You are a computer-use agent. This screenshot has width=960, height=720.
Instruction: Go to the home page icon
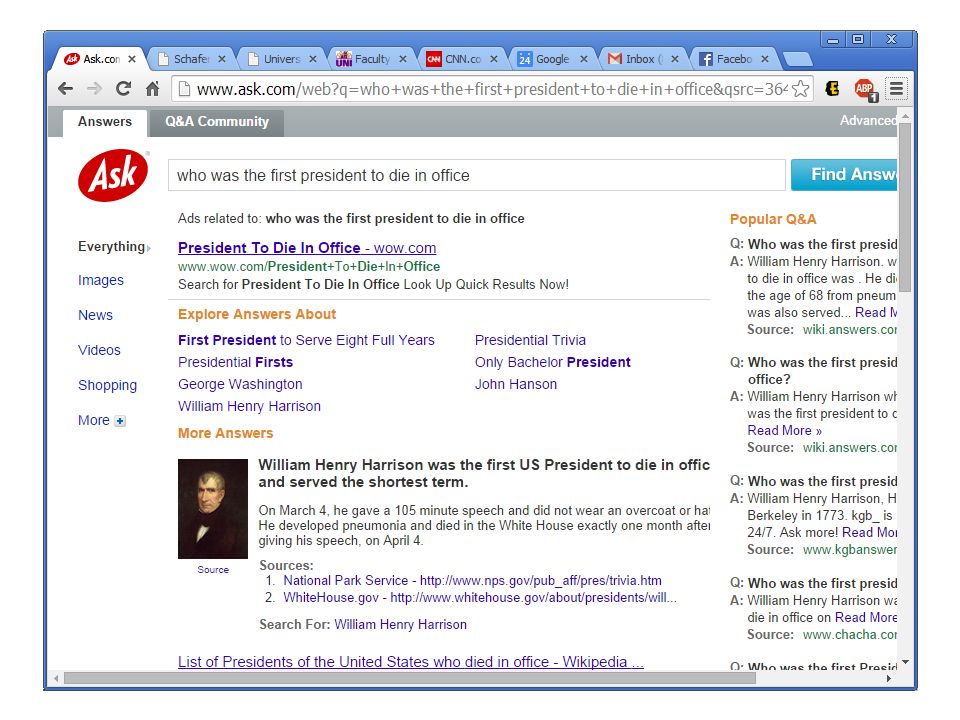coord(152,89)
